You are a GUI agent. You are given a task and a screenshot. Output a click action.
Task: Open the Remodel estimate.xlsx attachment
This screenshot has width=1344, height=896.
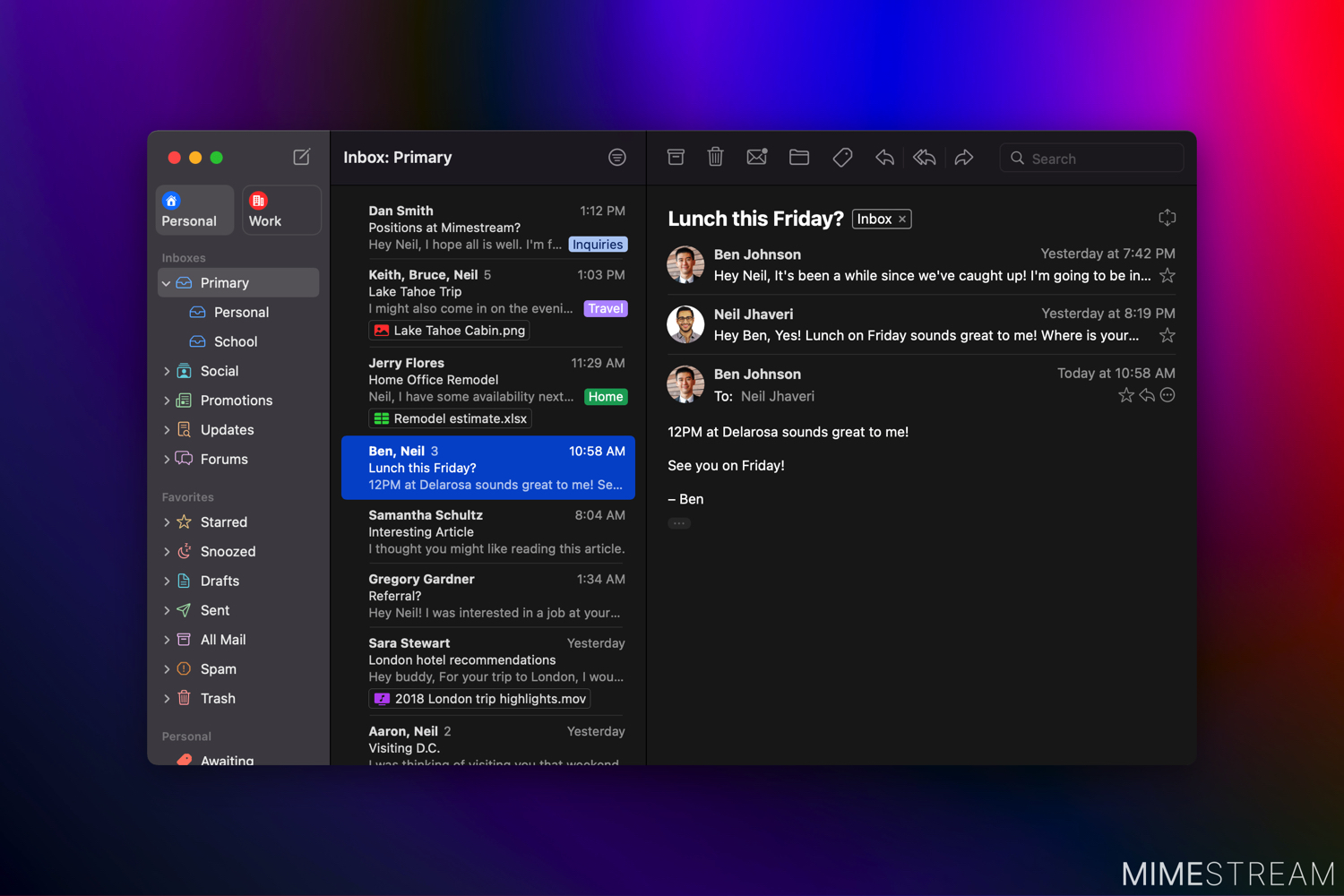pyautogui.click(x=451, y=418)
